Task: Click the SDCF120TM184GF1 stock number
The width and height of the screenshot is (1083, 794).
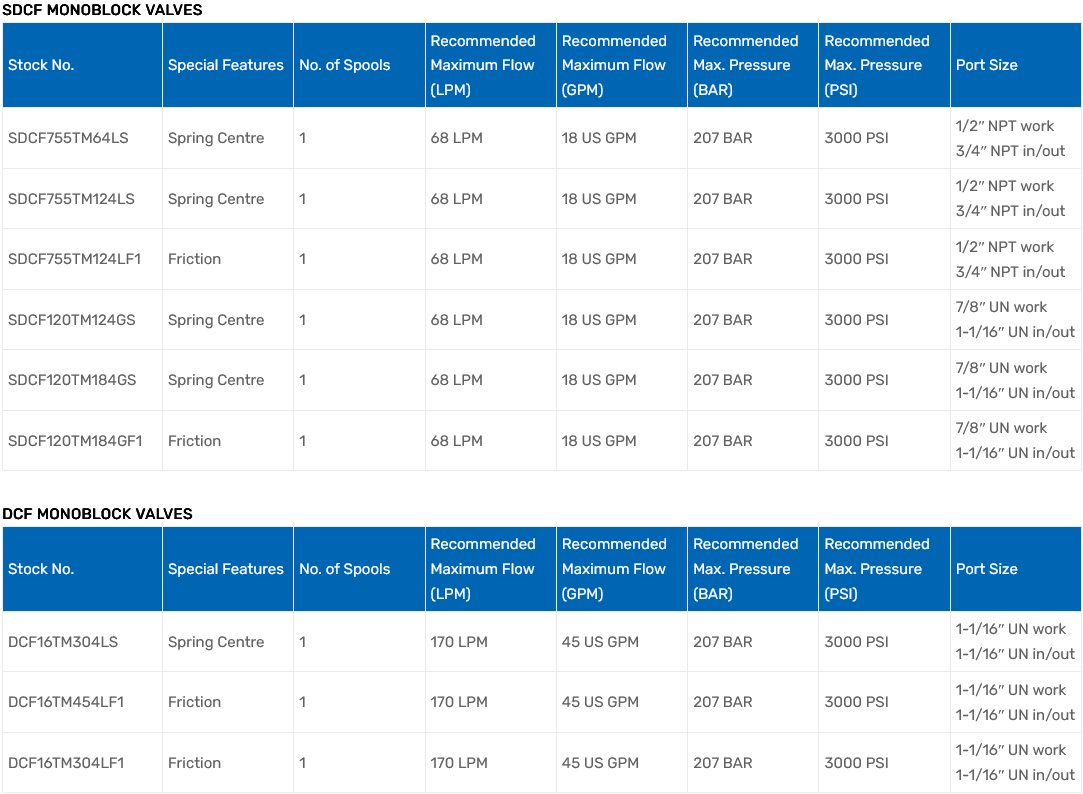Action: coord(75,441)
